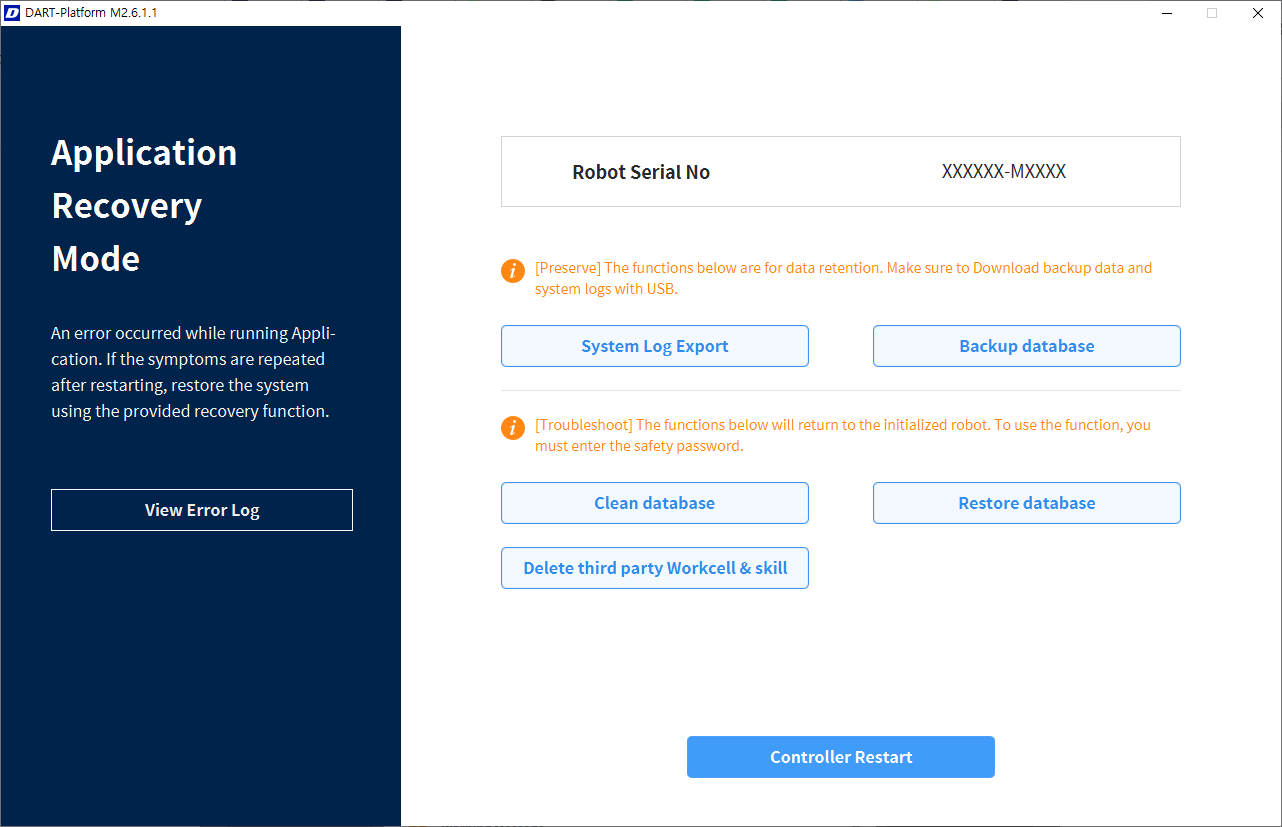Minimize the DART-Platform window
This screenshot has height=827, width=1282.
pyautogui.click(x=1166, y=13)
